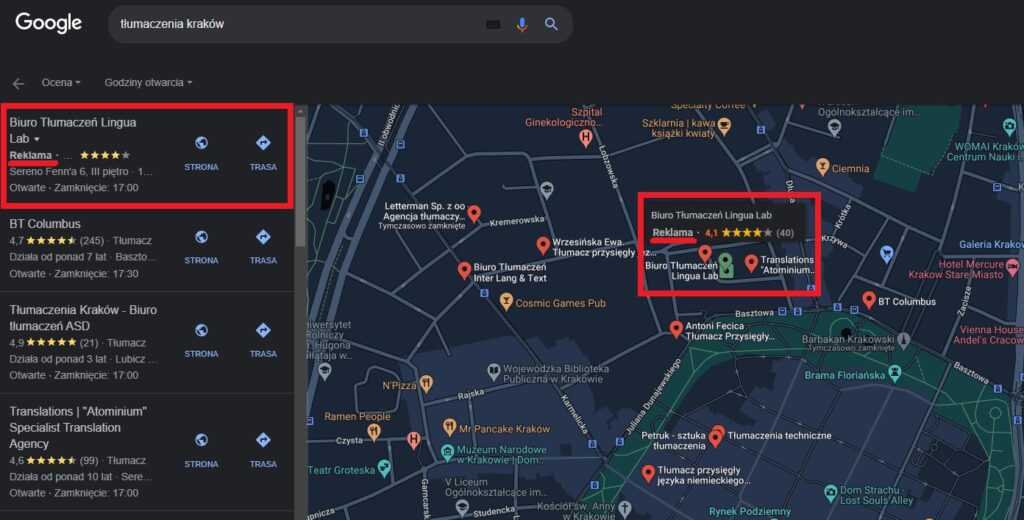
Task: Open the on-screen keyboard icon in search bar
Action: coord(493,25)
